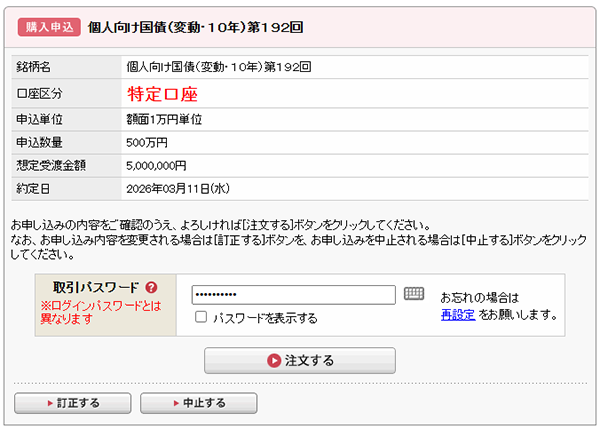
Task: Click the 5,000,000円 amount value
Action: pos(156,165)
